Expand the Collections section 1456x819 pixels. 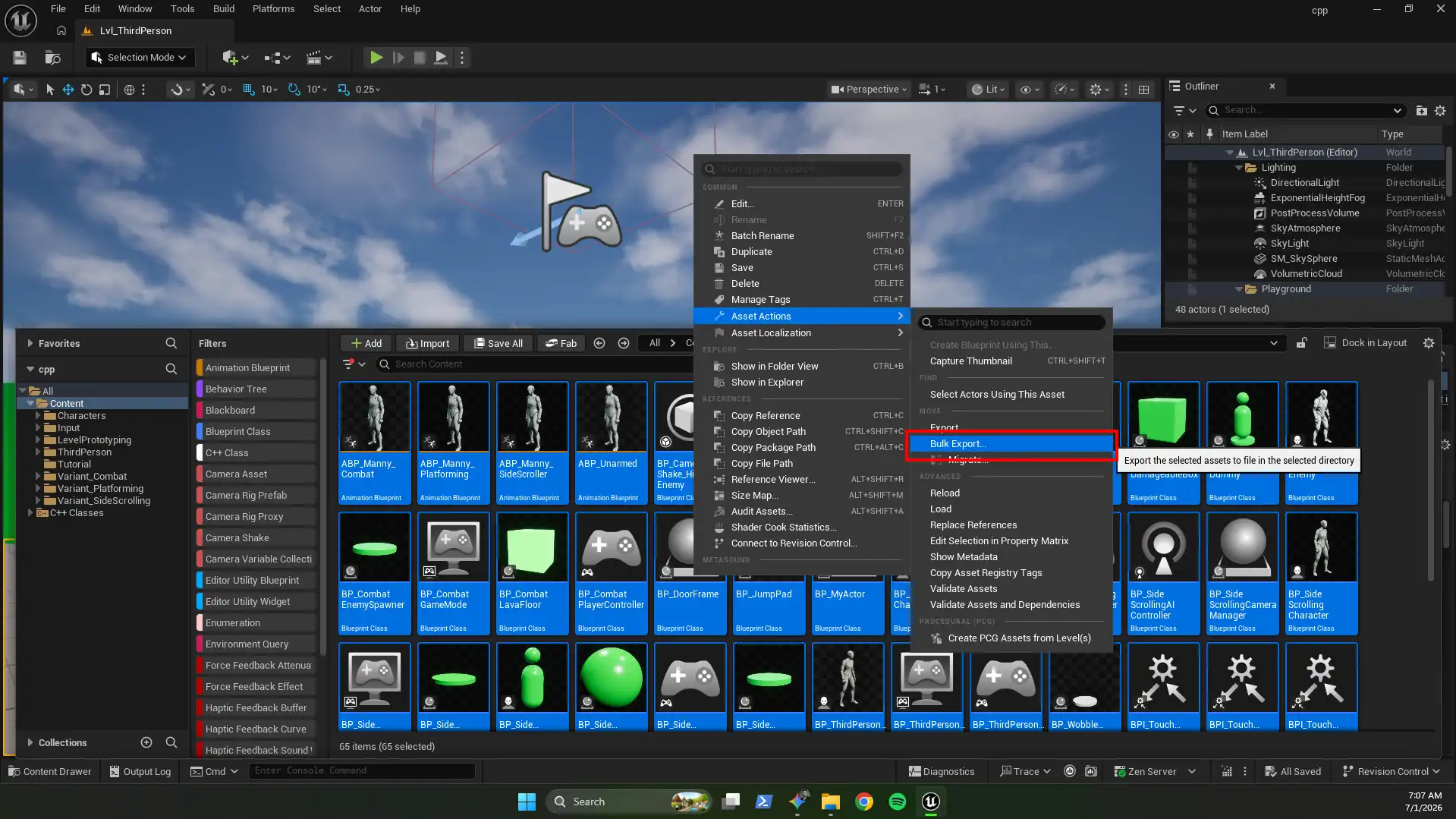(x=30, y=743)
